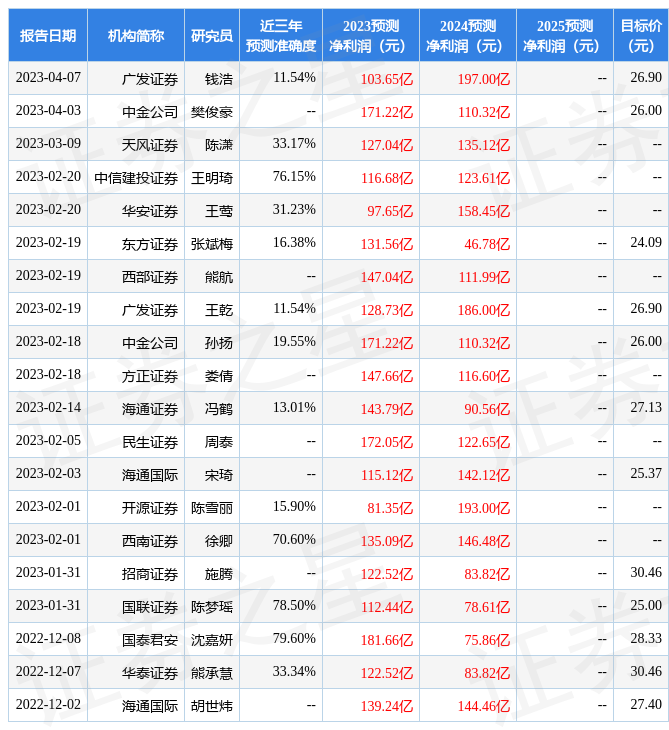Select the 103.65亿 profit cell
This screenshot has width=669, height=730.
tap(387, 79)
